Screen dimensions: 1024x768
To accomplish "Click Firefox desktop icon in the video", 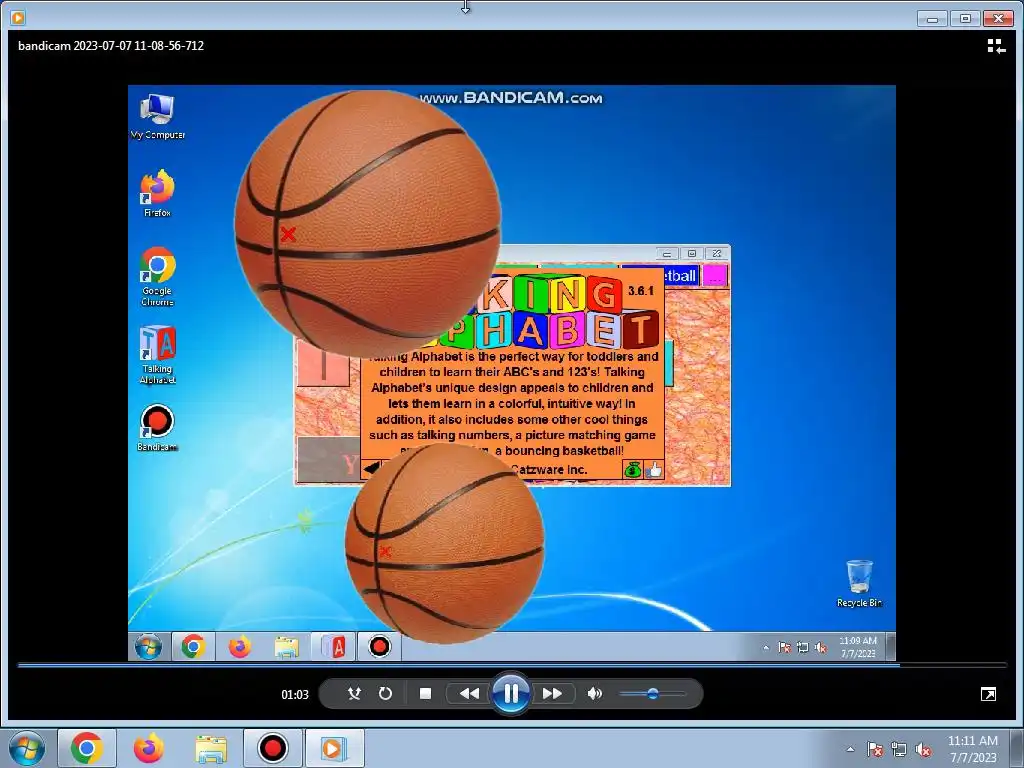I will (x=157, y=194).
